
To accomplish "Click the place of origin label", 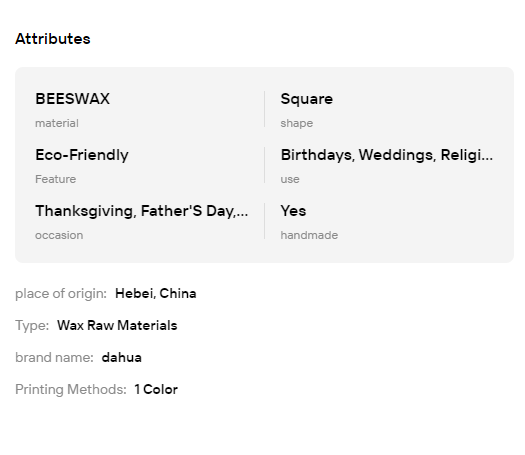I will tap(61, 294).
